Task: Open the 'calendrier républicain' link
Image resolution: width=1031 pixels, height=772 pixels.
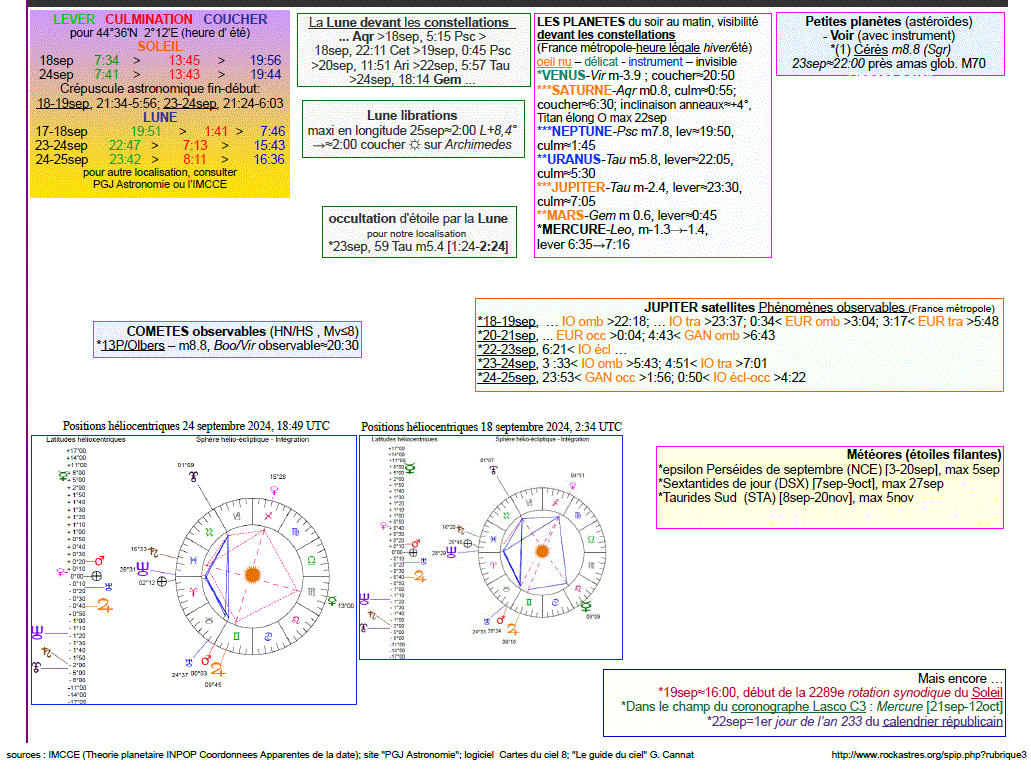Action: (x=943, y=721)
